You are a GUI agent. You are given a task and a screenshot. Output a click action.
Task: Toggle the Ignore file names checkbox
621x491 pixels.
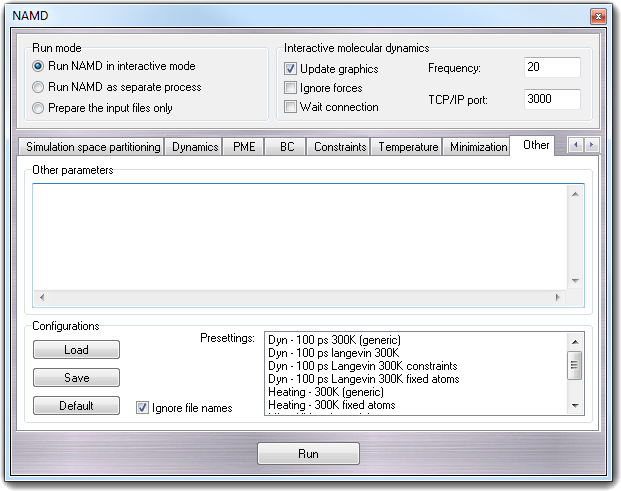point(142,407)
